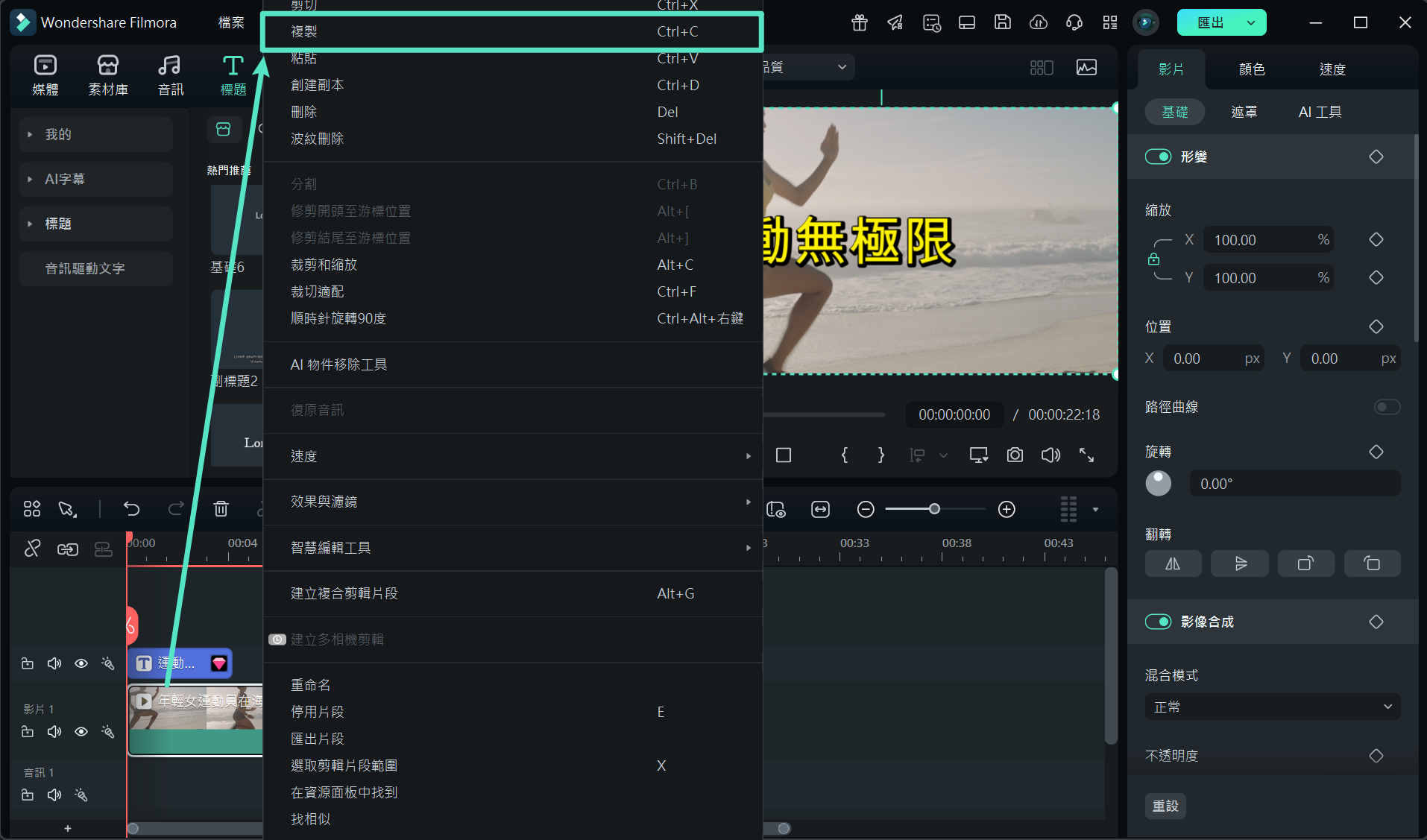Toggle the scale aspect ratio lock
The width and height of the screenshot is (1427, 840).
pos(1153,259)
